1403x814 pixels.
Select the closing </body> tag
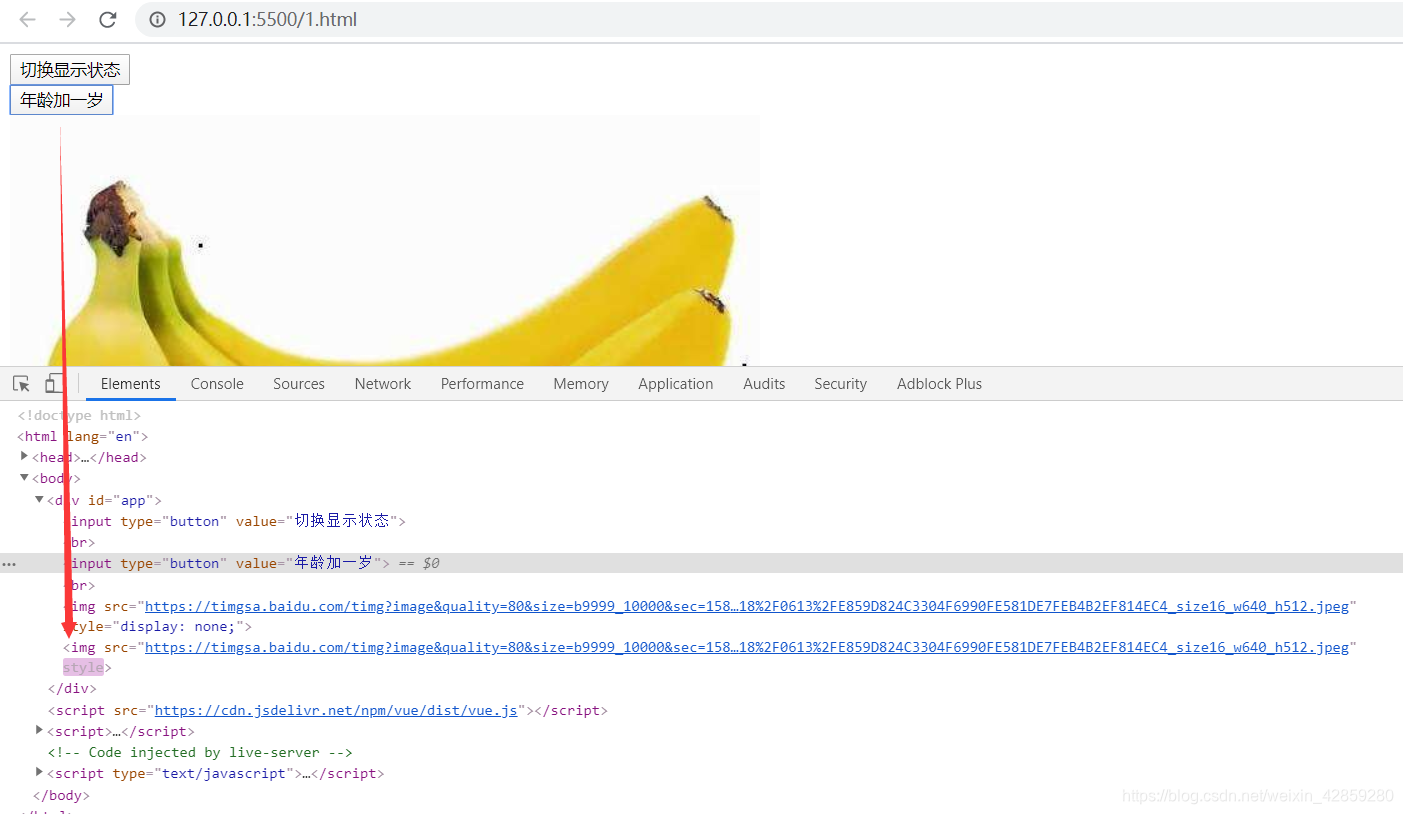pos(61,795)
